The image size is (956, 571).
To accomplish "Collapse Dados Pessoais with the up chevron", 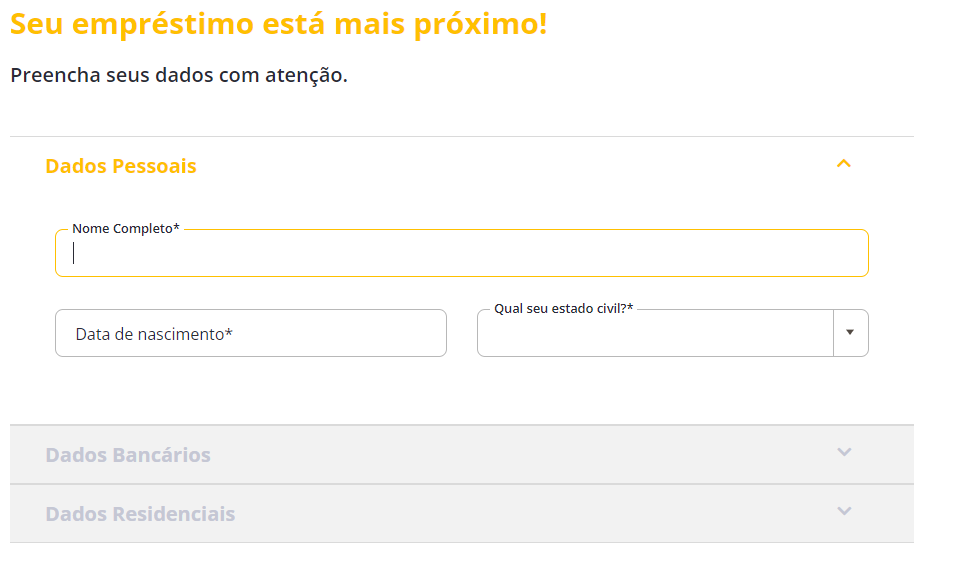I will 843,164.
